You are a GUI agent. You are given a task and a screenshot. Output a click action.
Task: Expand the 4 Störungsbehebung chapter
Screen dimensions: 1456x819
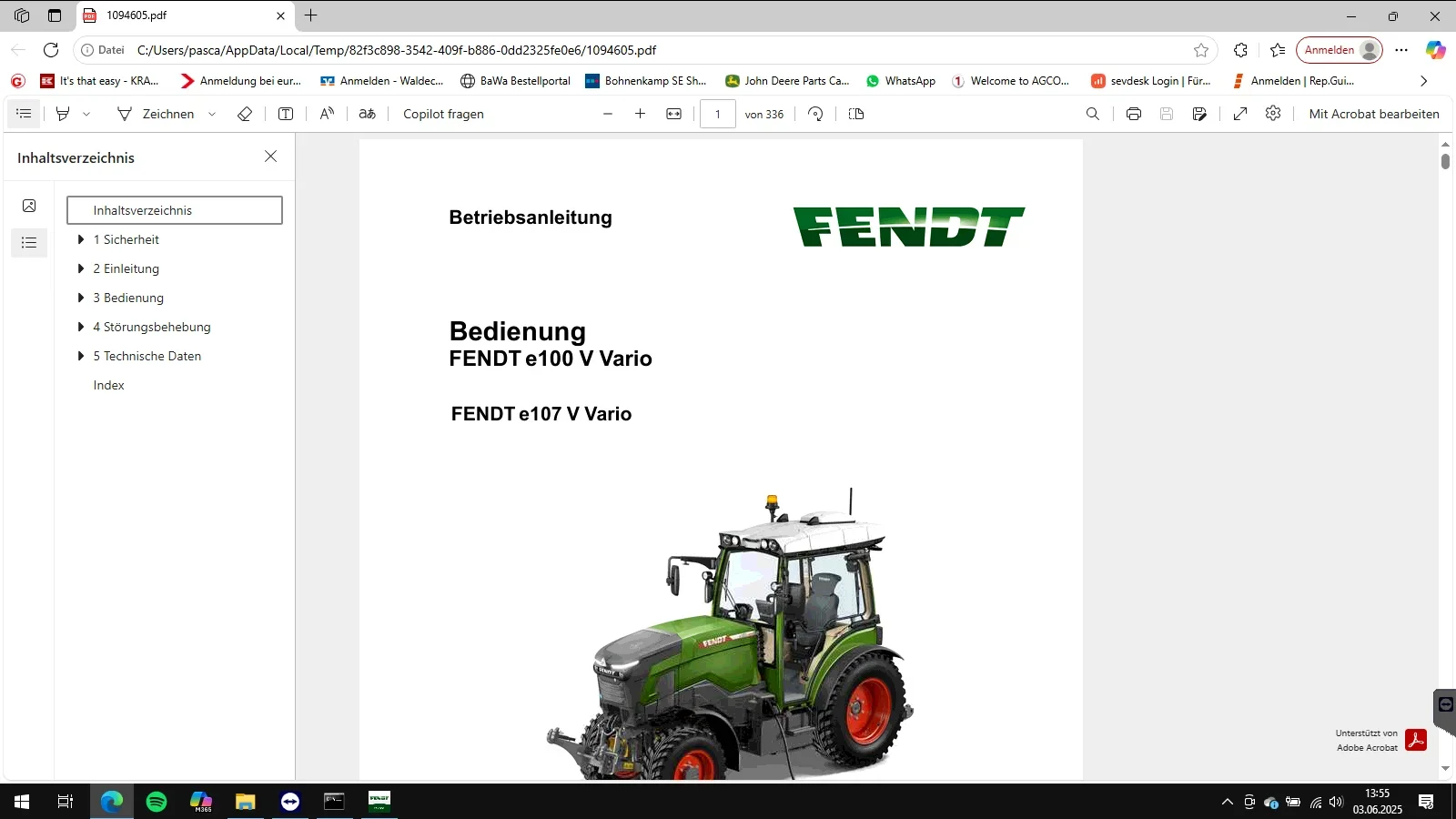(x=81, y=327)
